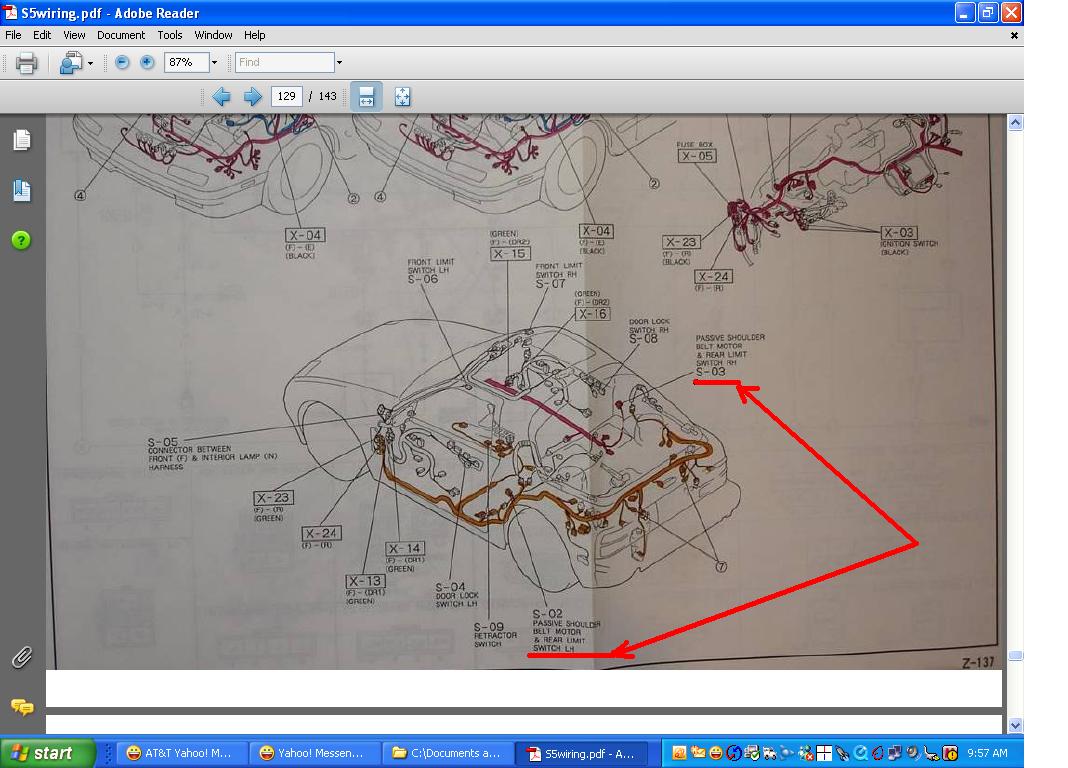Go to the previous page arrow
This screenshot has width=1068, height=768.
click(x=222, y=97)
